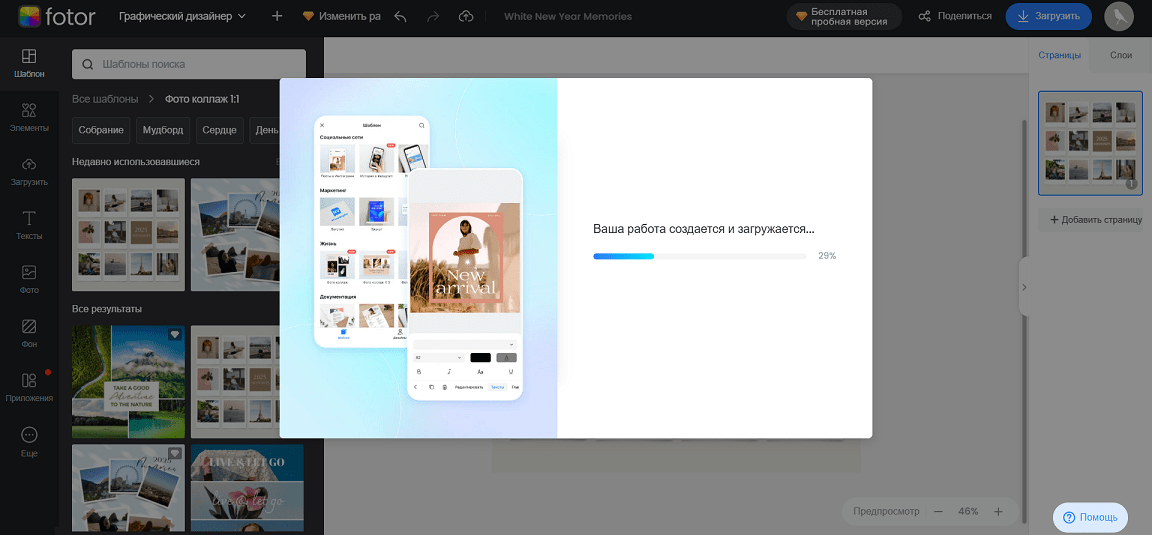Click Поделиться share button
The image size is (1152, 535).
click(955, 16)
